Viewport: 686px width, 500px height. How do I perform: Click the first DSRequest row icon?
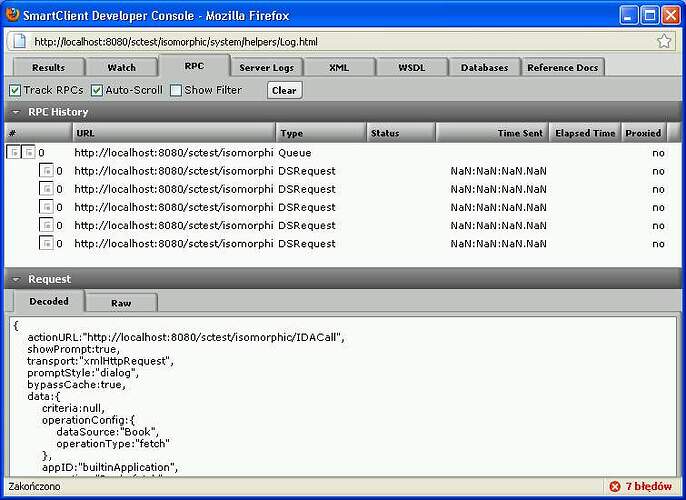point(46,171)
